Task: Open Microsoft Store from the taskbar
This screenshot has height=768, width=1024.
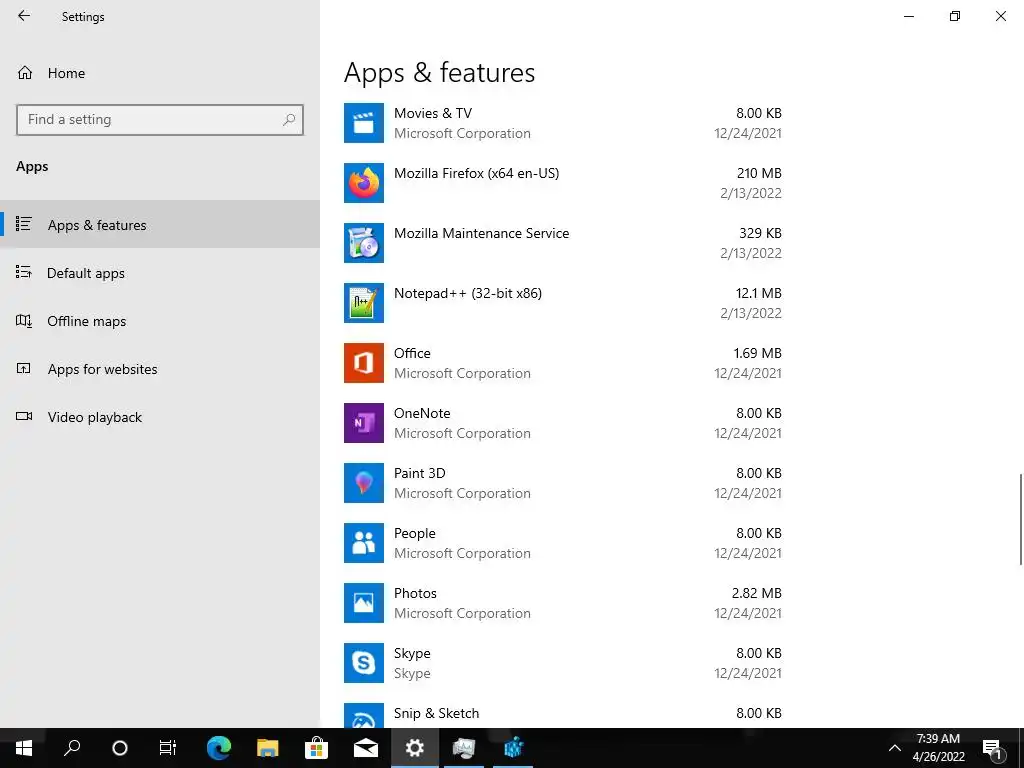Action: click(317, 748)
